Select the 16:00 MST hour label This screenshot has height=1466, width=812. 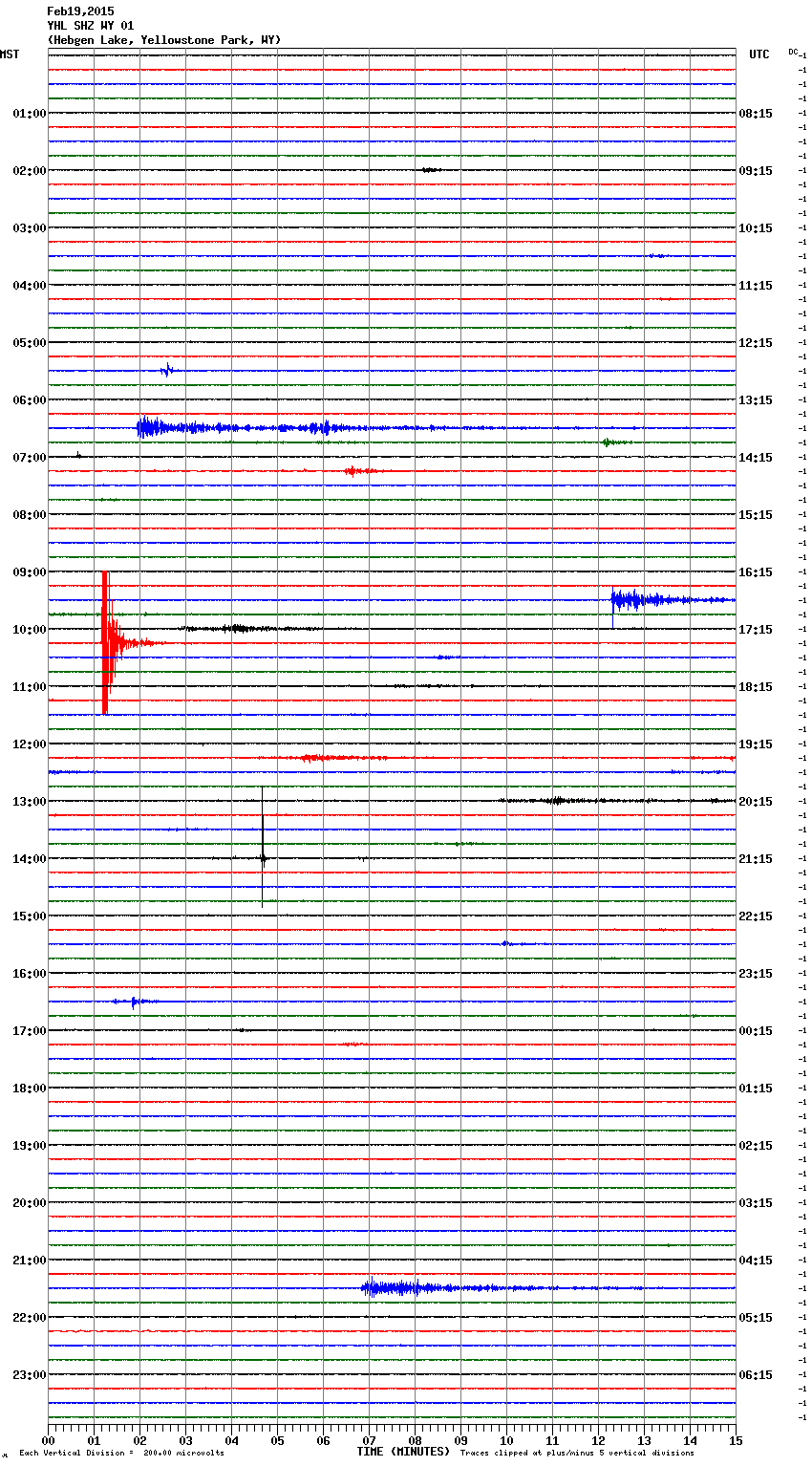click(30, 974)
